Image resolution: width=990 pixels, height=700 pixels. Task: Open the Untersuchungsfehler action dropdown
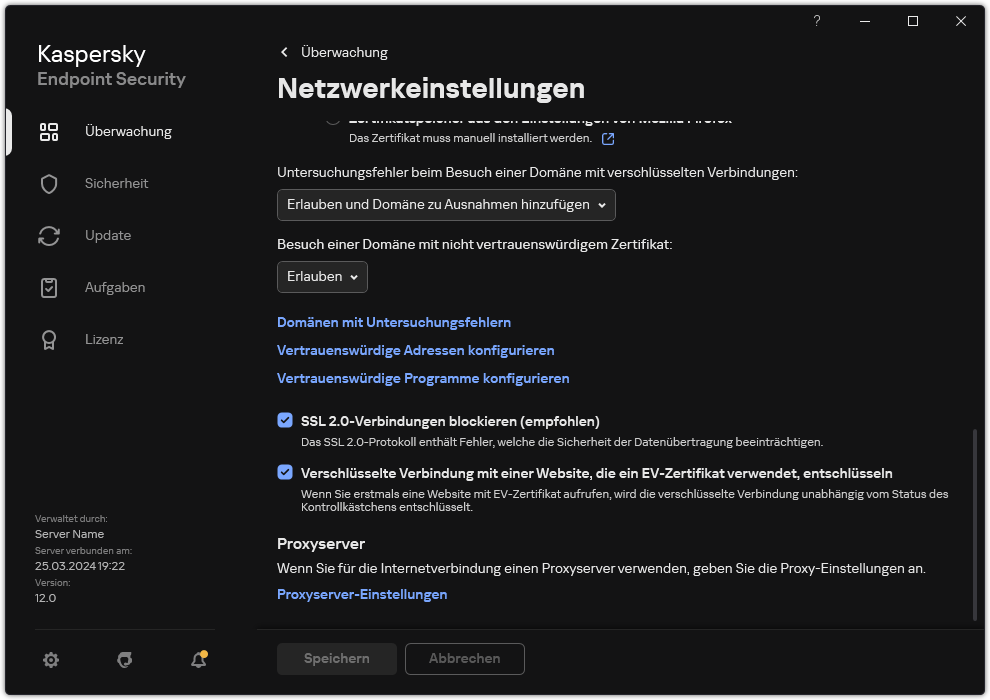pos(445,205)
